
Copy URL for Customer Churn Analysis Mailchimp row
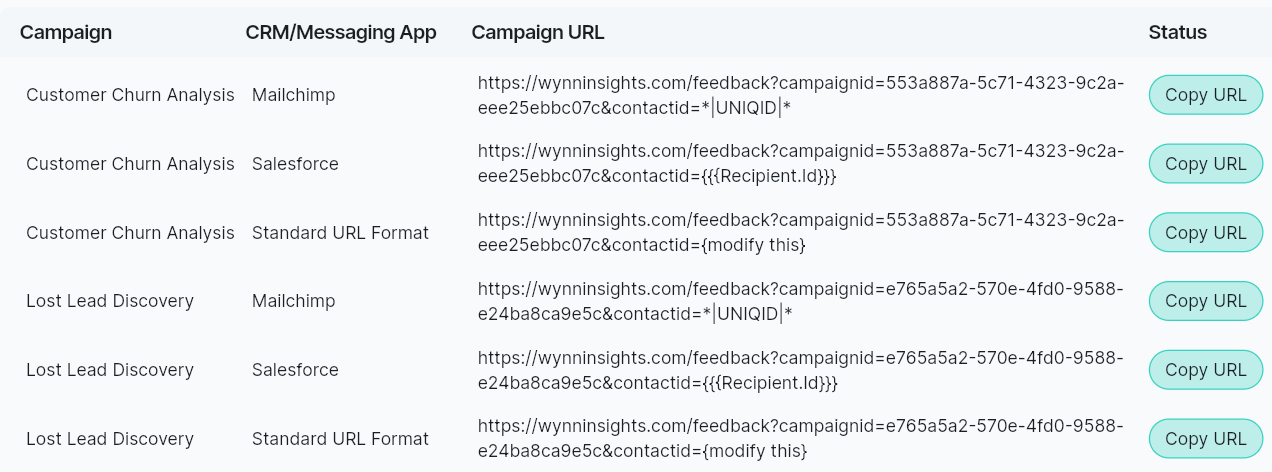tap(1205, 96)
